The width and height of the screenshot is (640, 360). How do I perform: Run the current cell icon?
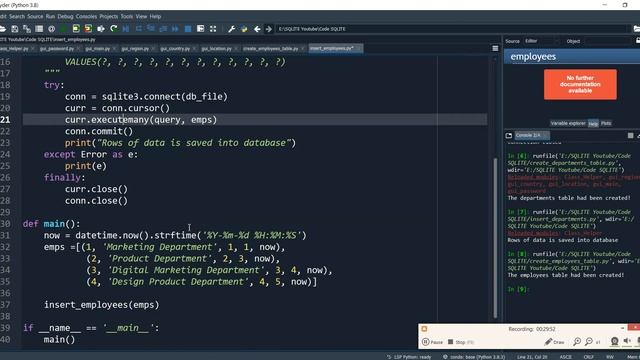(x=76, y=29)
